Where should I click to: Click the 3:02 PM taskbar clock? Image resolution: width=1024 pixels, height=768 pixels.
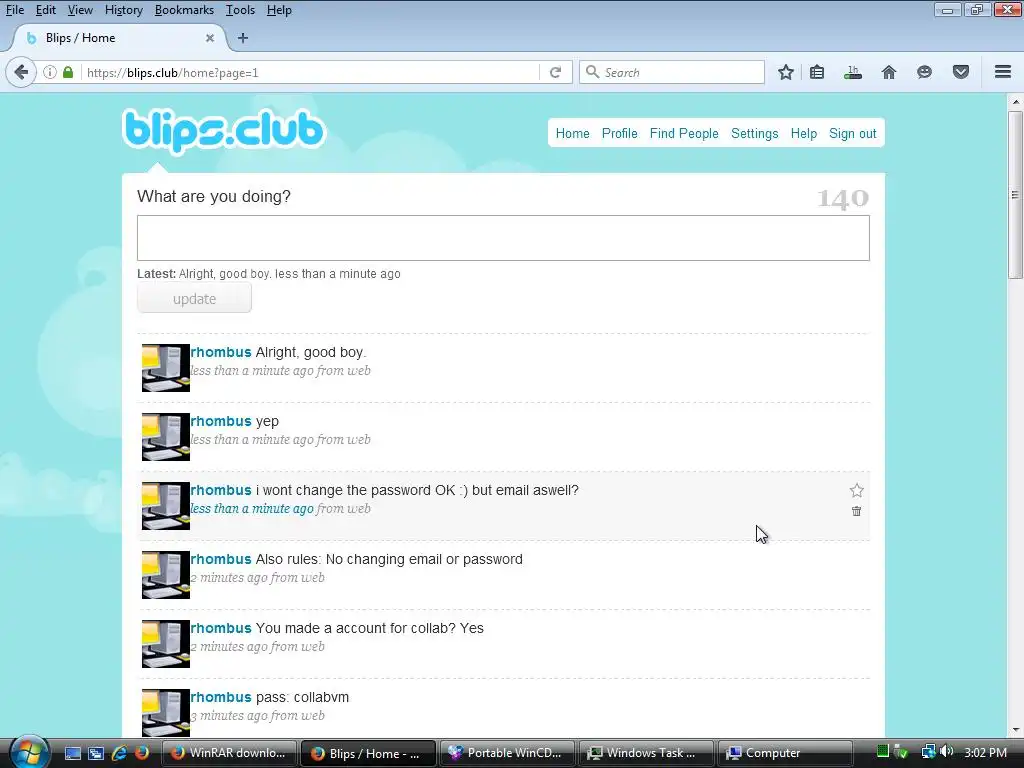click(x=985, y=752)
